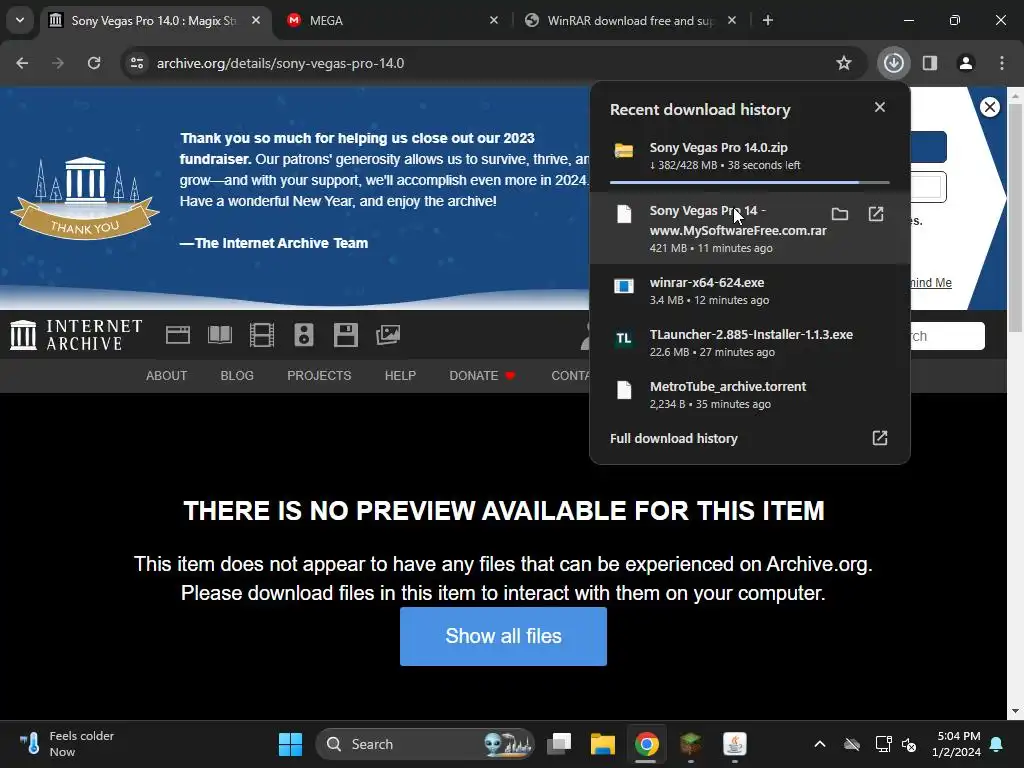The height and width of the screenshot is (768, 1024).
Task: Go back to previous page
Action: (22, 63)
